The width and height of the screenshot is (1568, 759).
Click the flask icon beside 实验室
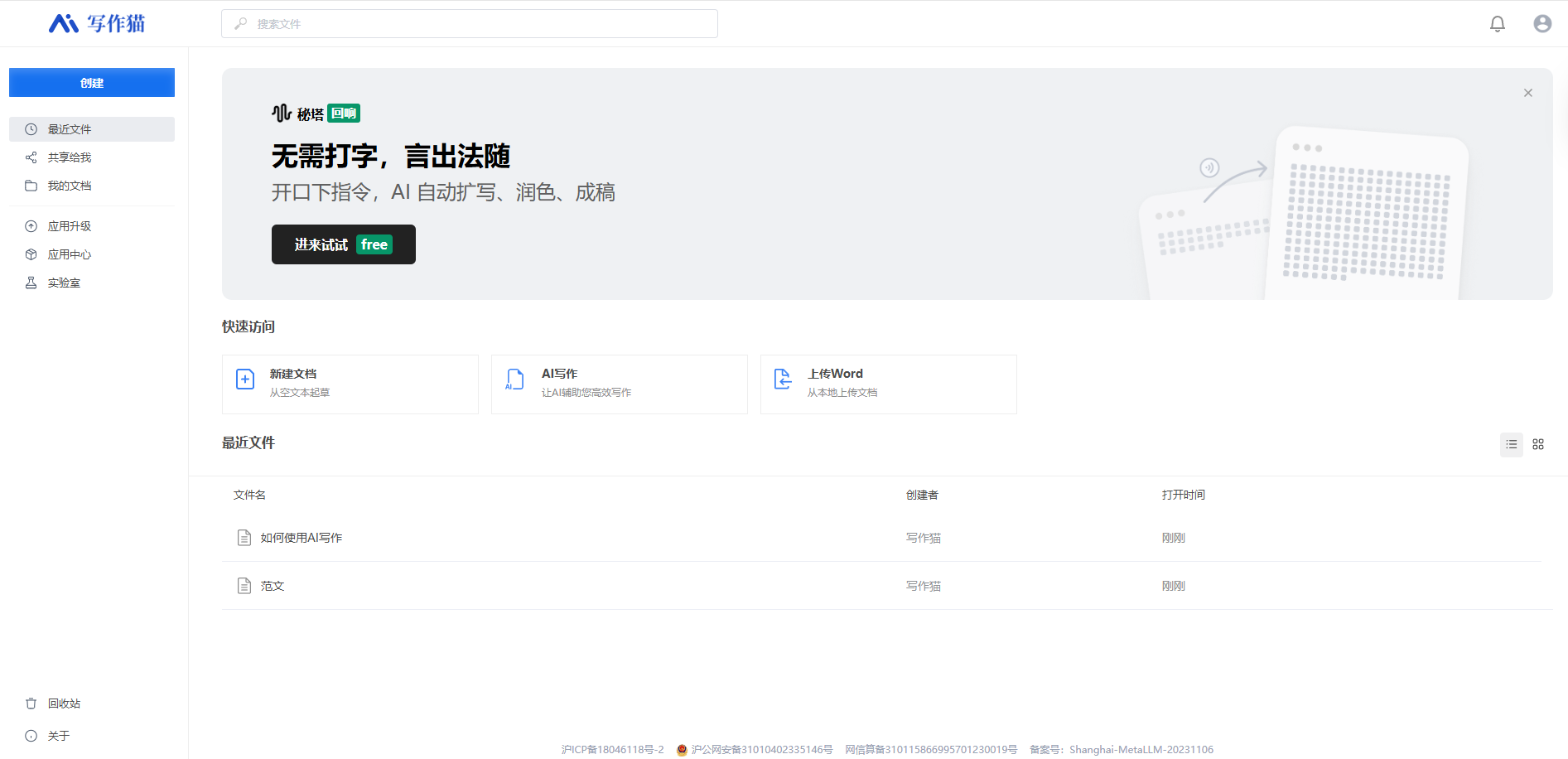[31, 283]
